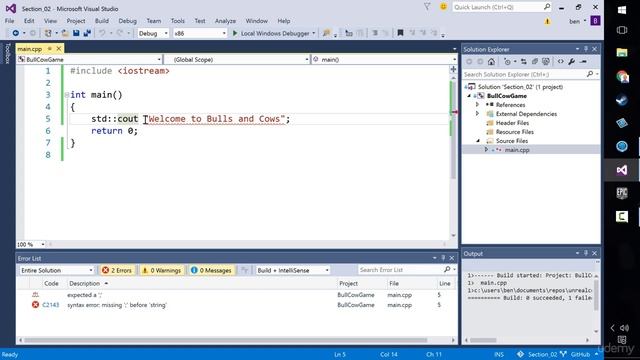The width and height of the screenshot is (640, 360).
Task: Click Visual Studio icon in Windows taskbar
Action: tap(622, 170)
